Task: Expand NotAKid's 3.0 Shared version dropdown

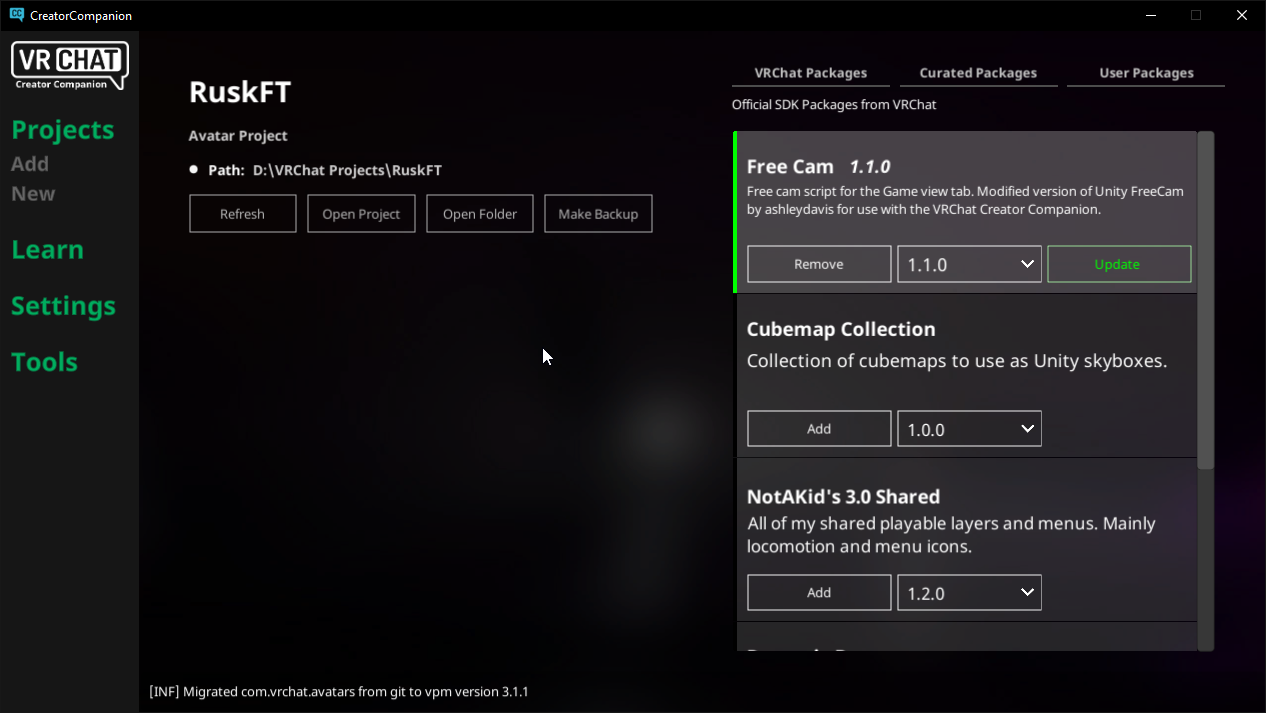Action: (969, 592)
